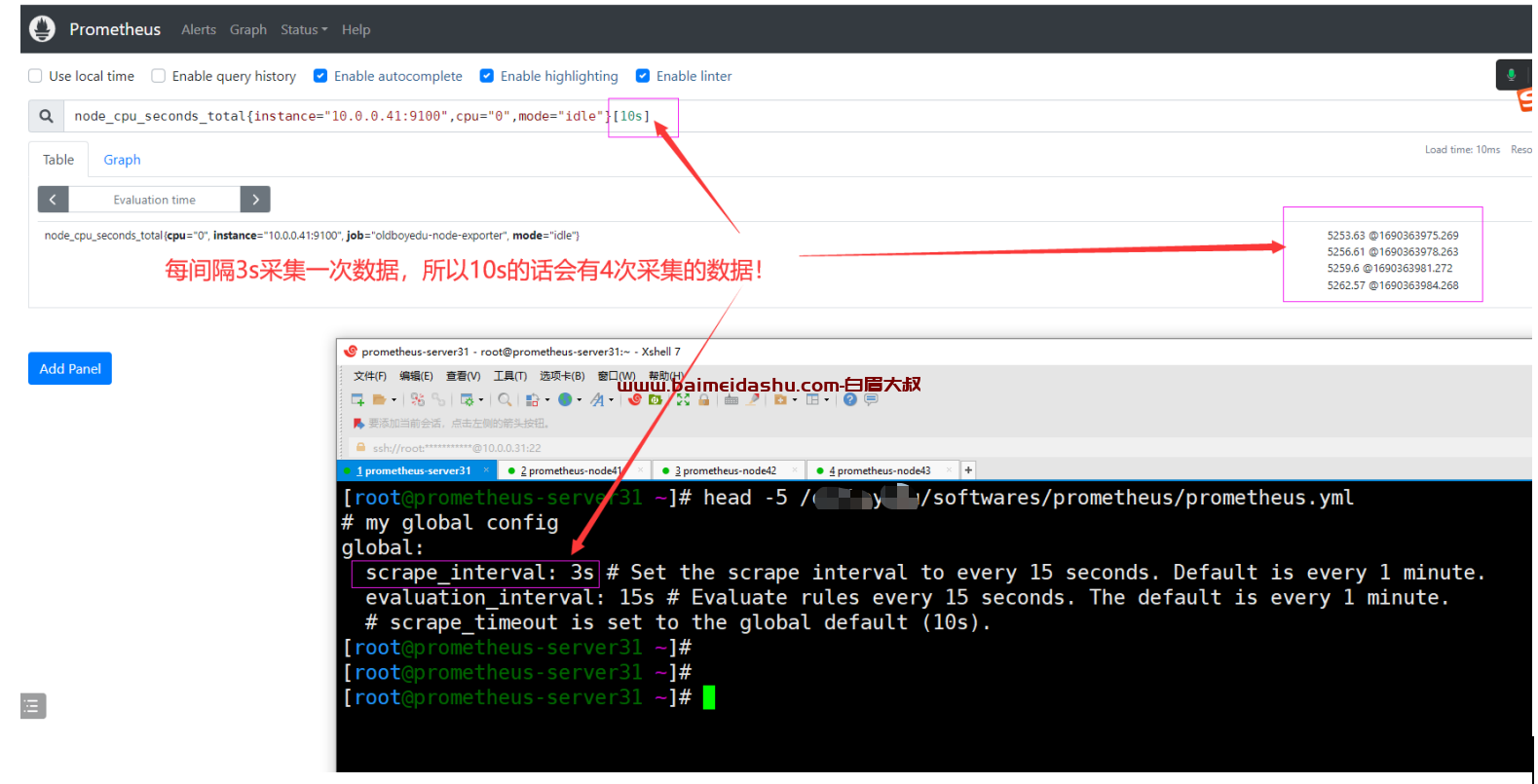Expand layout icon dropdown arrow in Xshell

pyautogui.click(x=827, y=399)
